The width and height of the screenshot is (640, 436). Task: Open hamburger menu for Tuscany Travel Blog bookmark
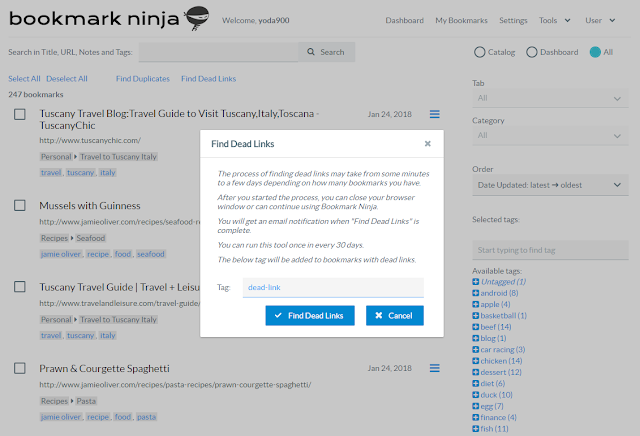click(x=435, y=114)
